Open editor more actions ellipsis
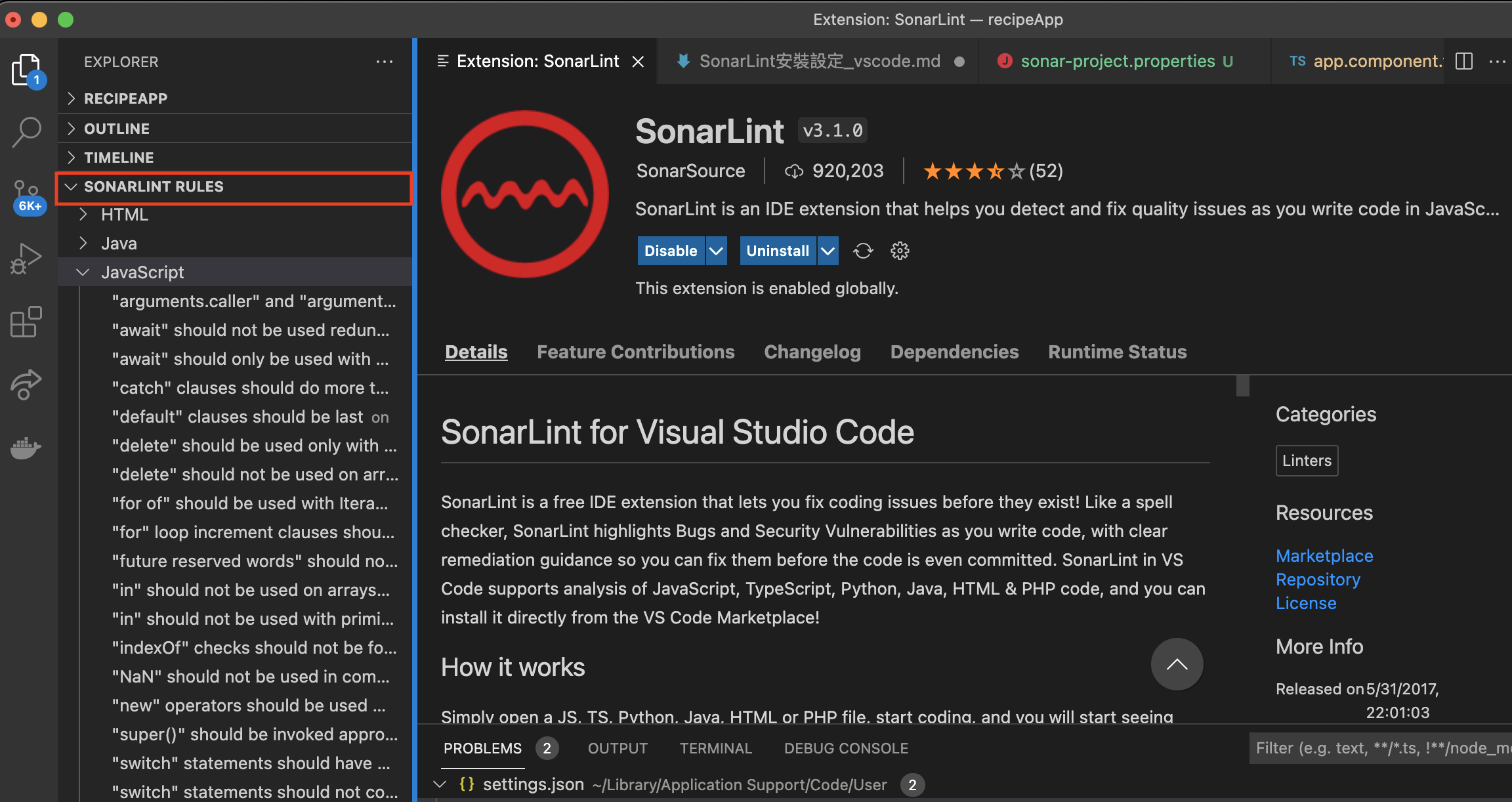Viewport: 1512px width, 802px height. tap(1498, 61)
